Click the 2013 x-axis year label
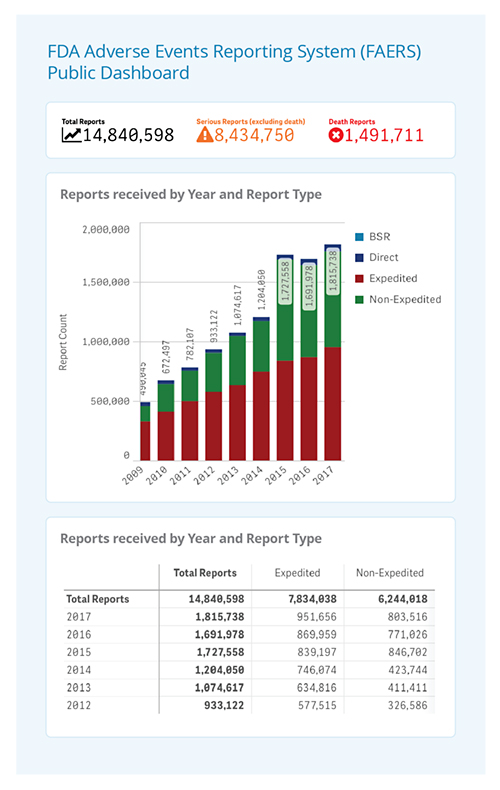Viewport: 500px width, 790px height. [228, 475]
